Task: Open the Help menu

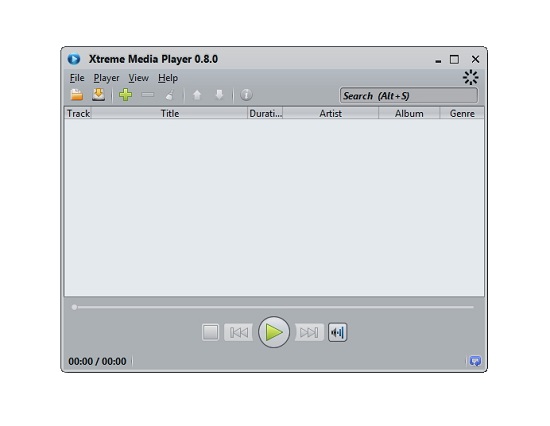Action: 168,78
